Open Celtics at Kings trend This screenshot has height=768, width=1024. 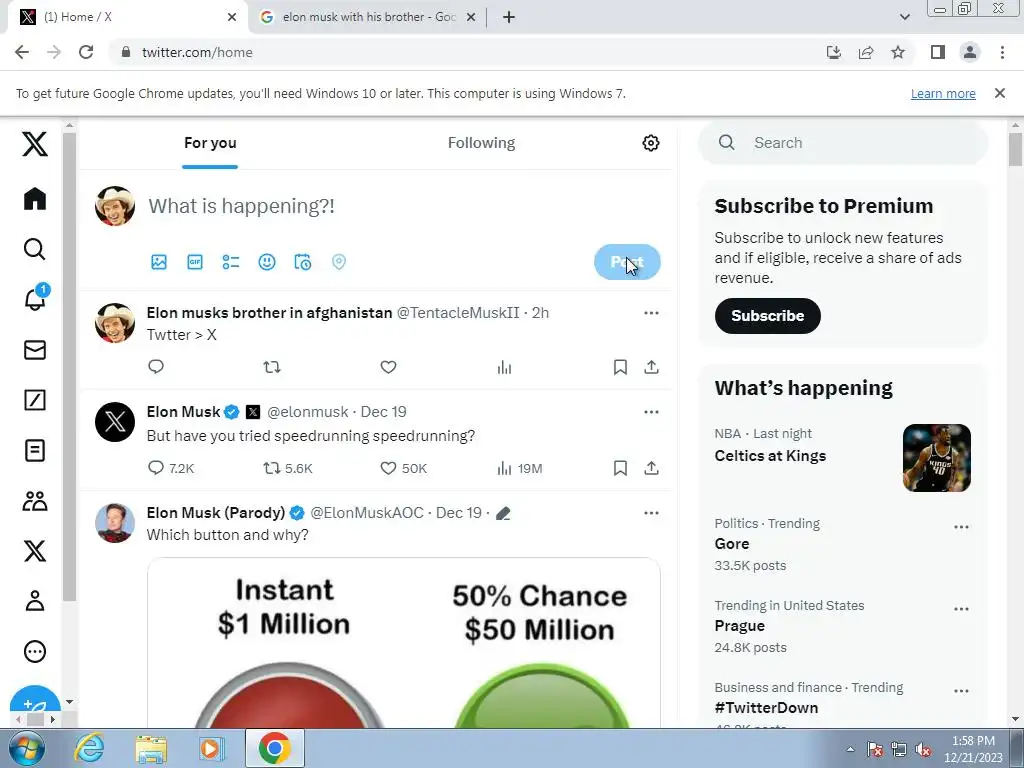pos(770,456)
